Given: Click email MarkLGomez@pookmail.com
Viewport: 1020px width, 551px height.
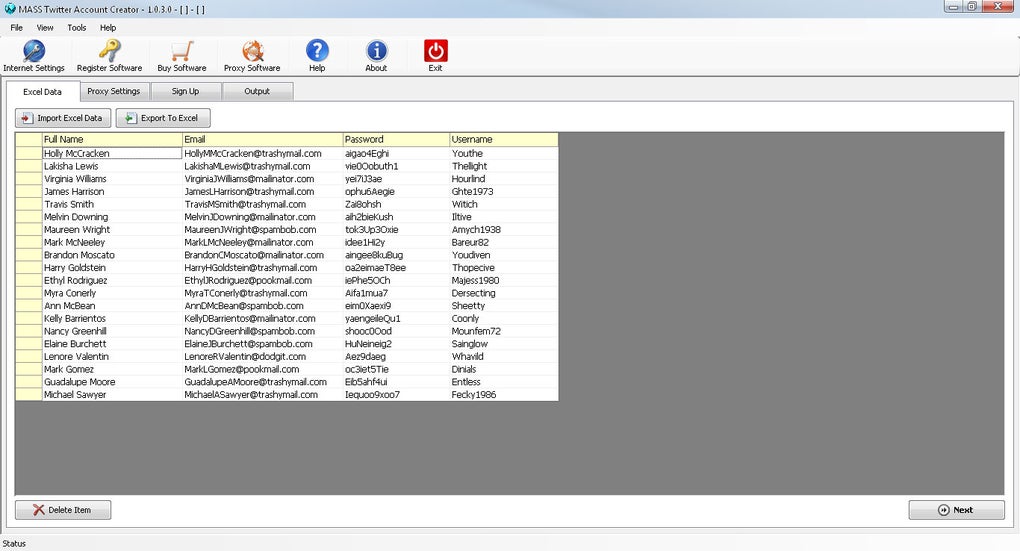Looking at the screenshot, I should point(262,369).
